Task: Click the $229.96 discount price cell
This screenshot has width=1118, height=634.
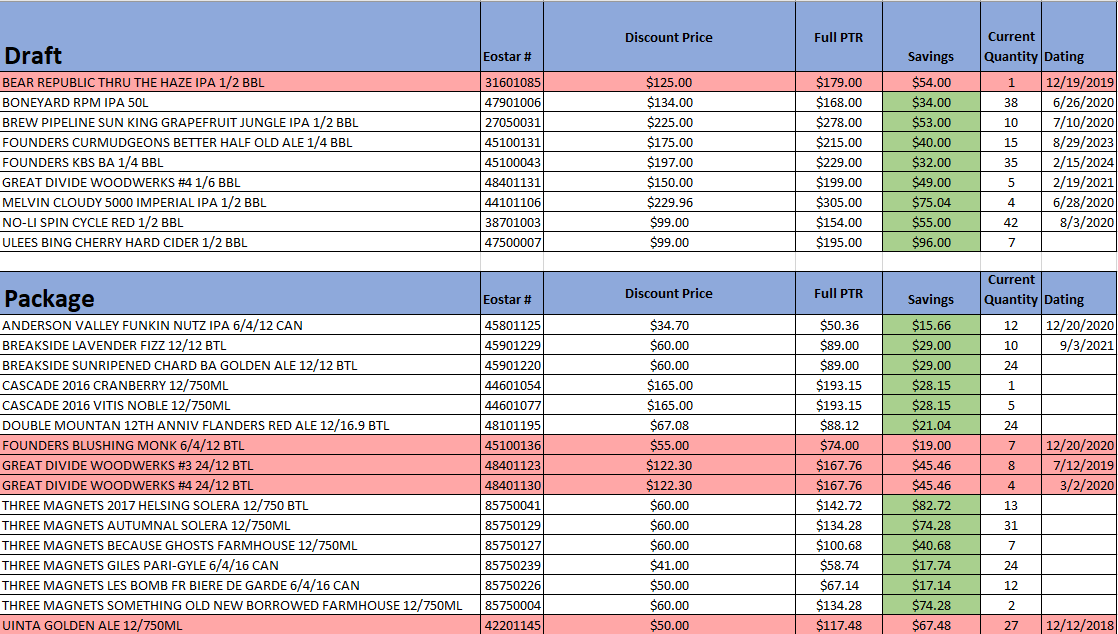Action: (x=669, y=202)
